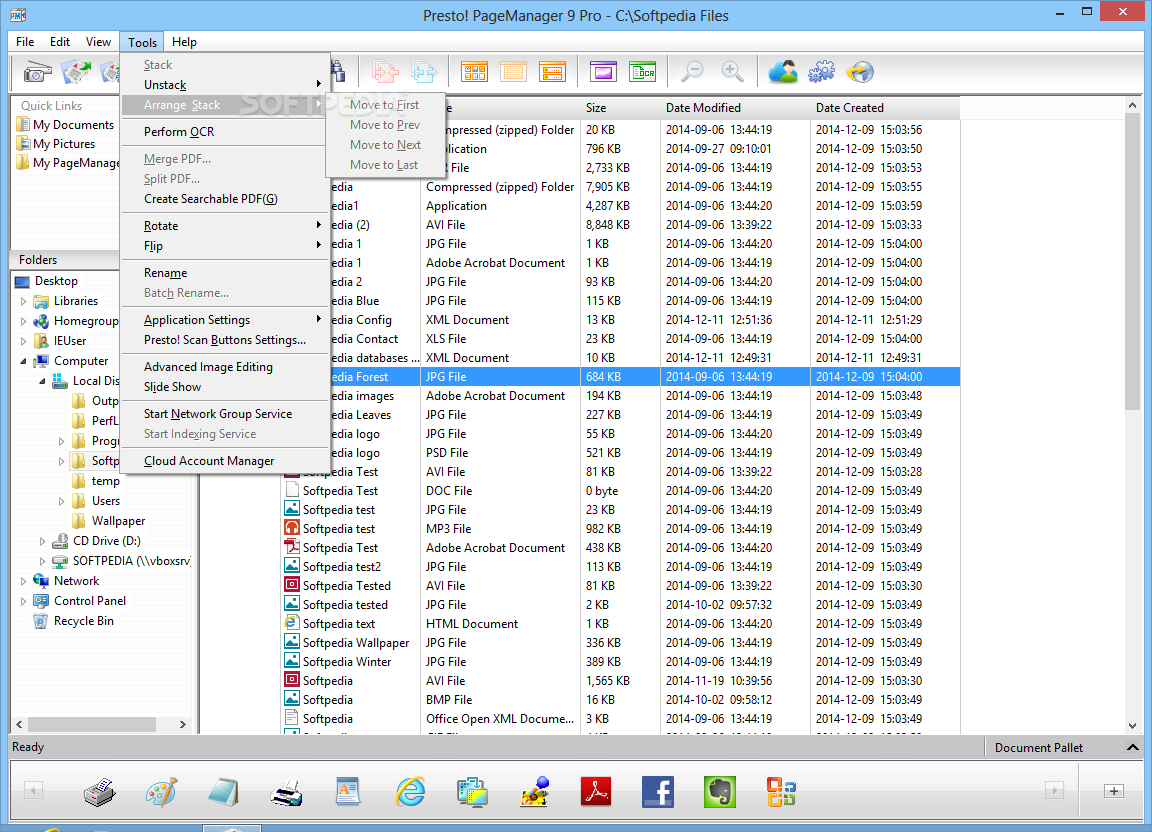
Task: Open the Edit menu
Action: [60, 42]
